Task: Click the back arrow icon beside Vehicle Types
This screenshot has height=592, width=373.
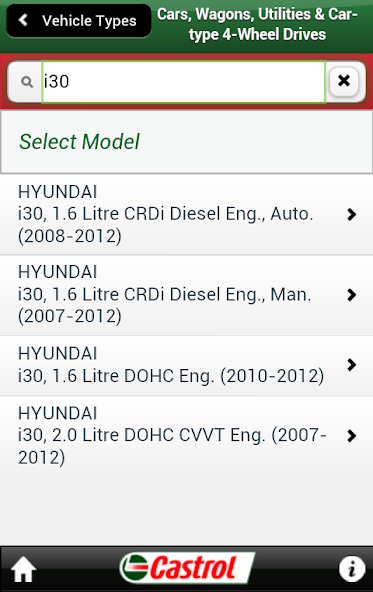Action: [x=23, y=20]
